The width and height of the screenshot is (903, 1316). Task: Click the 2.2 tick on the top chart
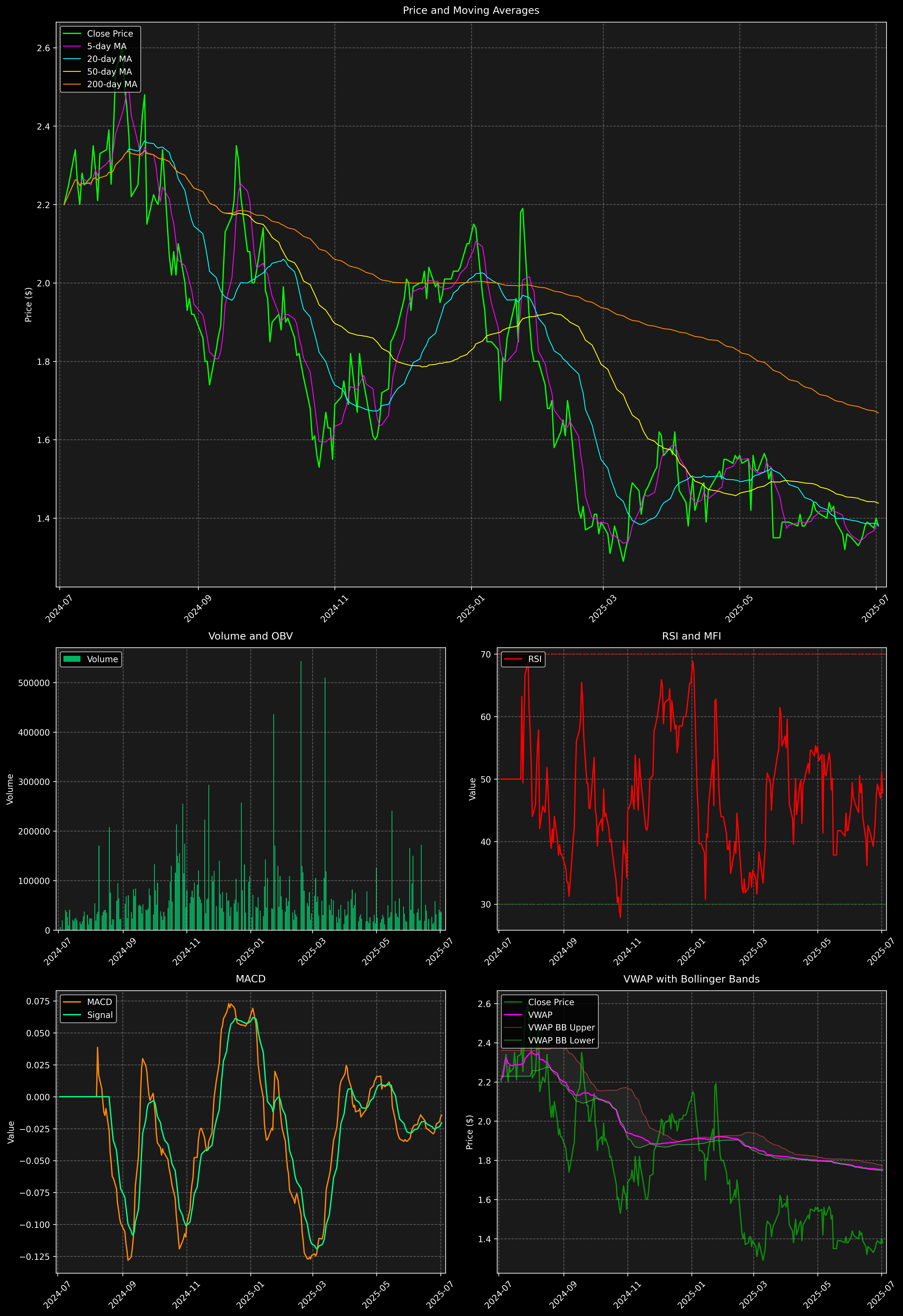(44, 205)
